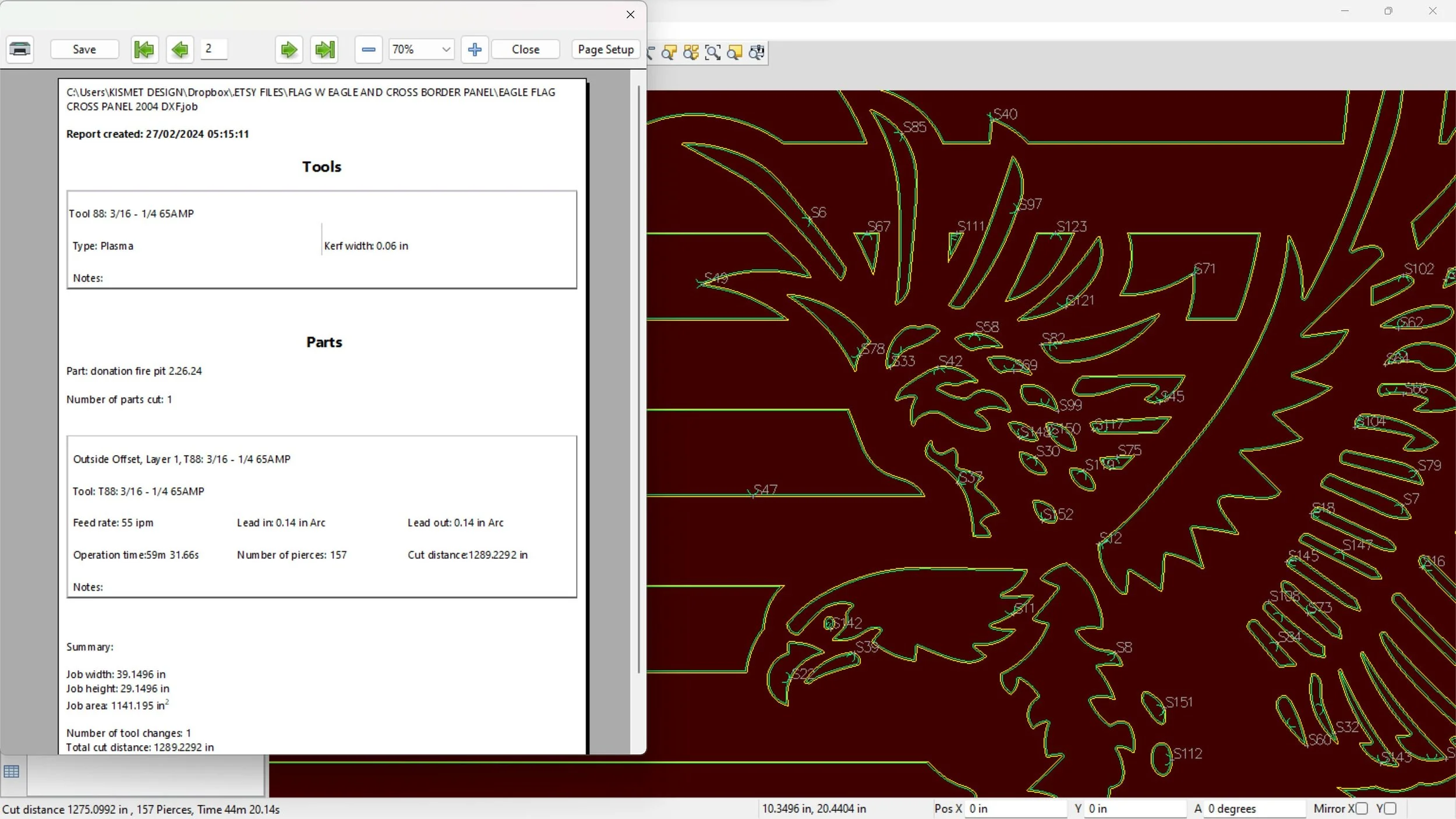1456x819 pixels.
Task: Click the Save report button
Action: [x=84, y=49]
